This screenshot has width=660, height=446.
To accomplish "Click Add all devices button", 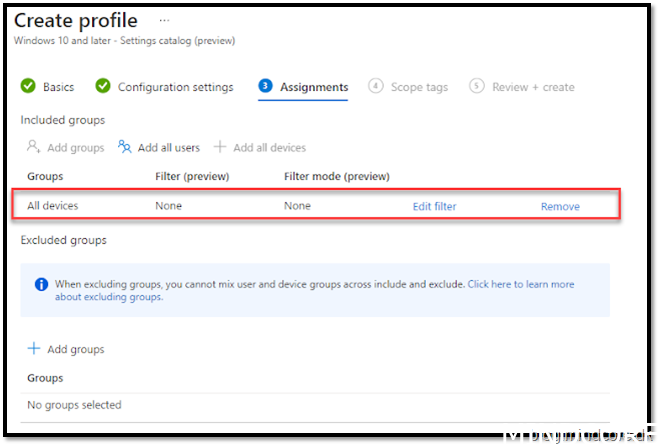I will pos(269,147).
